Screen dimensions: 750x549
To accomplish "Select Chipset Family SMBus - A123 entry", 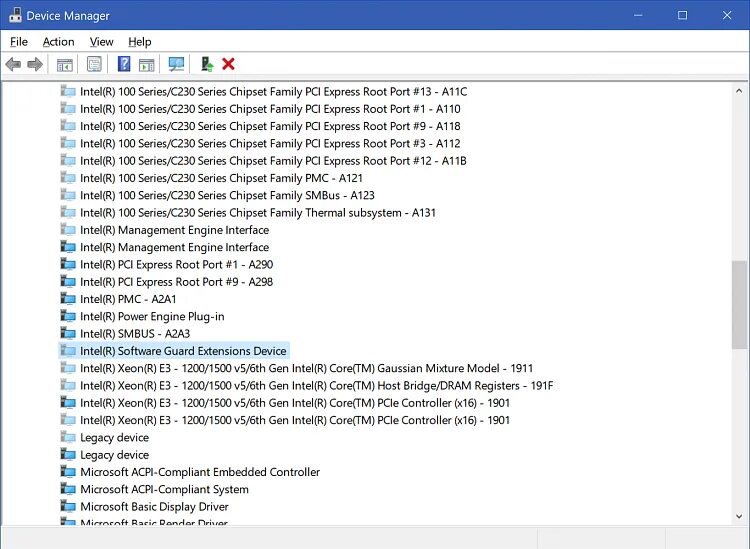I will coord(227,195).
